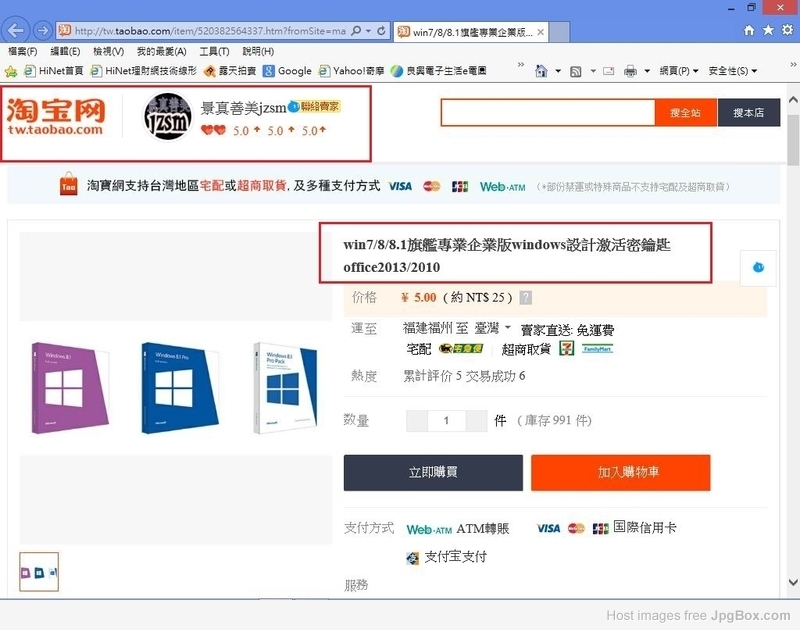The height and width of the screenshot is (630, 800).
Task: Click the Taobao search input field
Action: pos(548,113)
